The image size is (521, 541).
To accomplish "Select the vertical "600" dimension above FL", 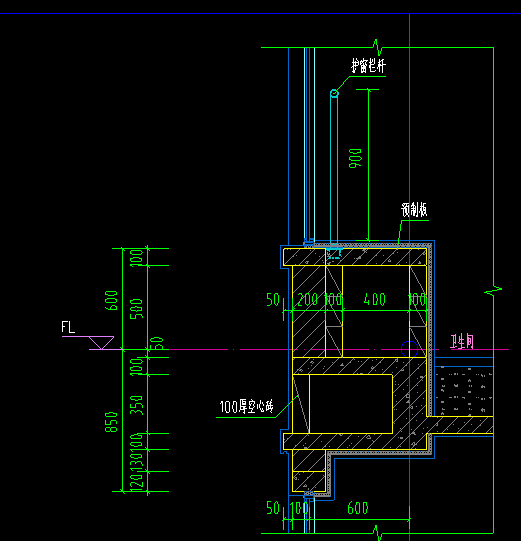I will click(x=111, y=301).
